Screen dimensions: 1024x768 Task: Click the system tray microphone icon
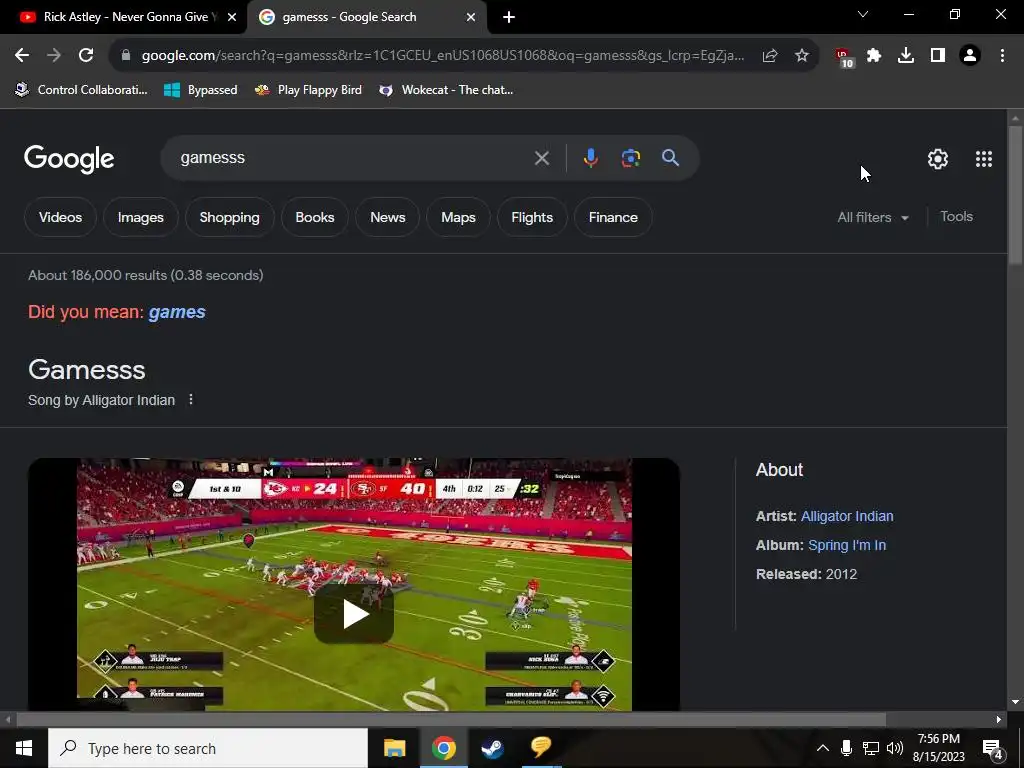pyautogui.click(x=846, y=748)
